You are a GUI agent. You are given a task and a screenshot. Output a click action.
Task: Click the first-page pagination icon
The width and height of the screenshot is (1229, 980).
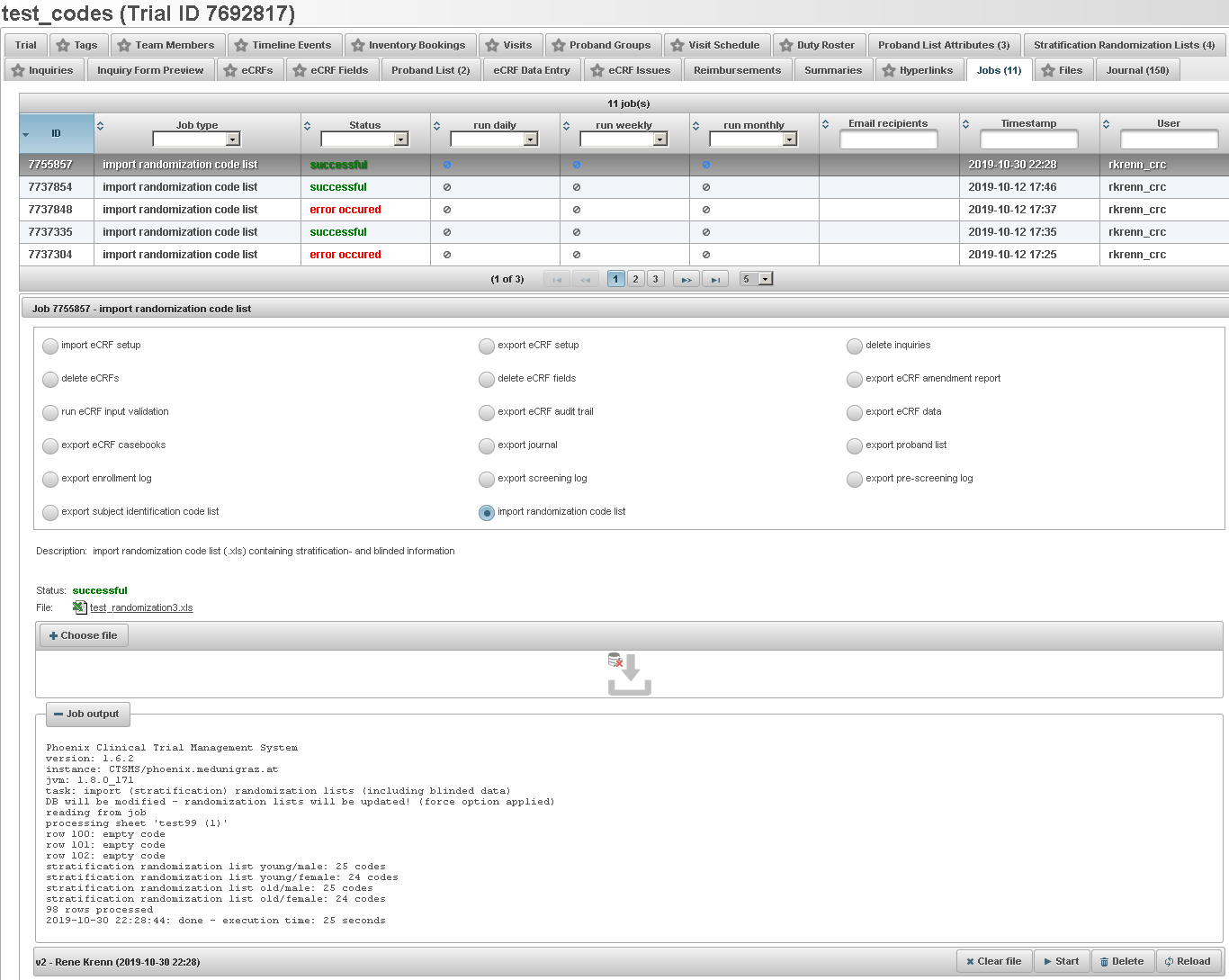(556, 278)
